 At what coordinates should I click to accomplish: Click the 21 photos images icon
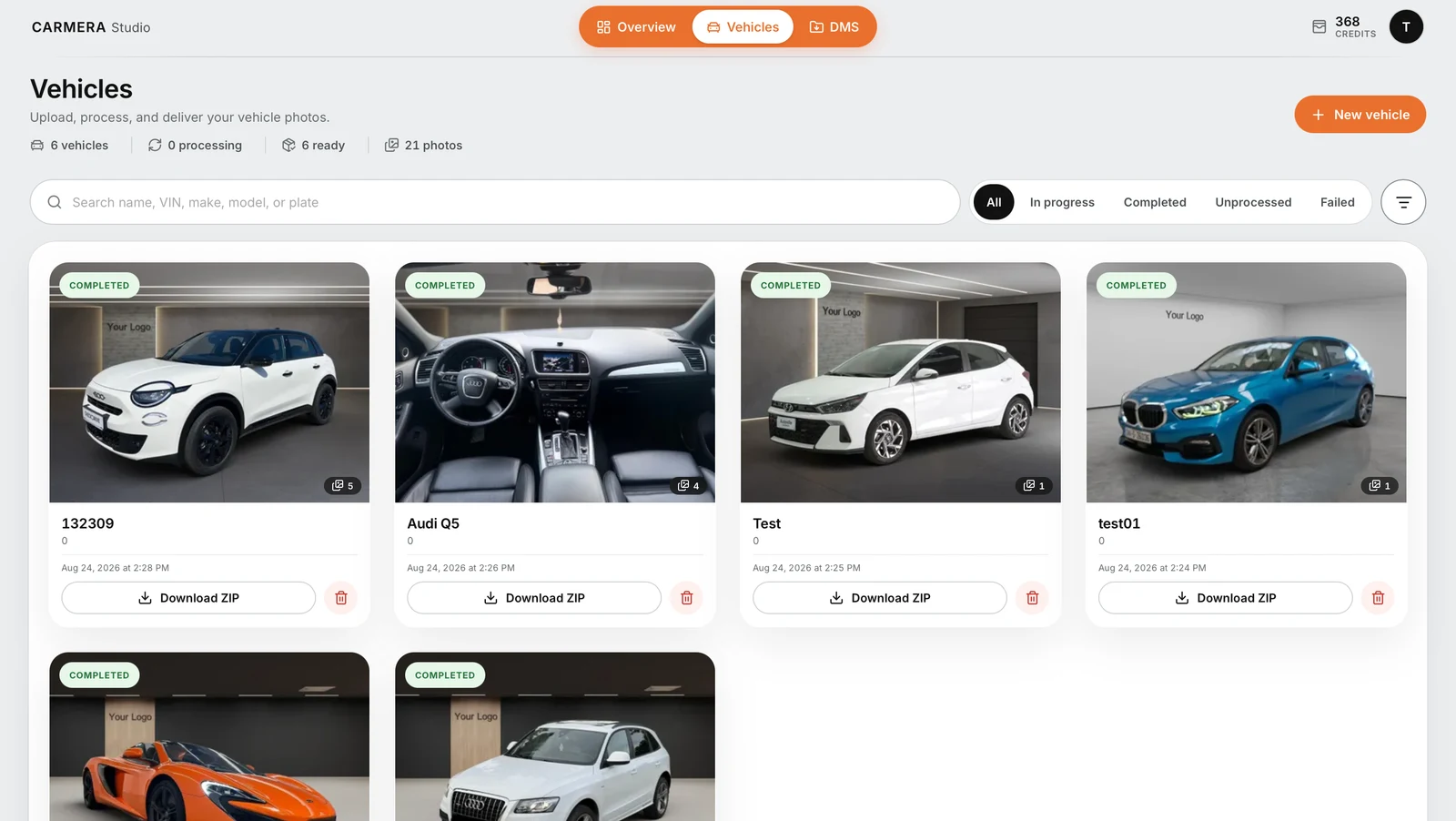coord(391,145)
